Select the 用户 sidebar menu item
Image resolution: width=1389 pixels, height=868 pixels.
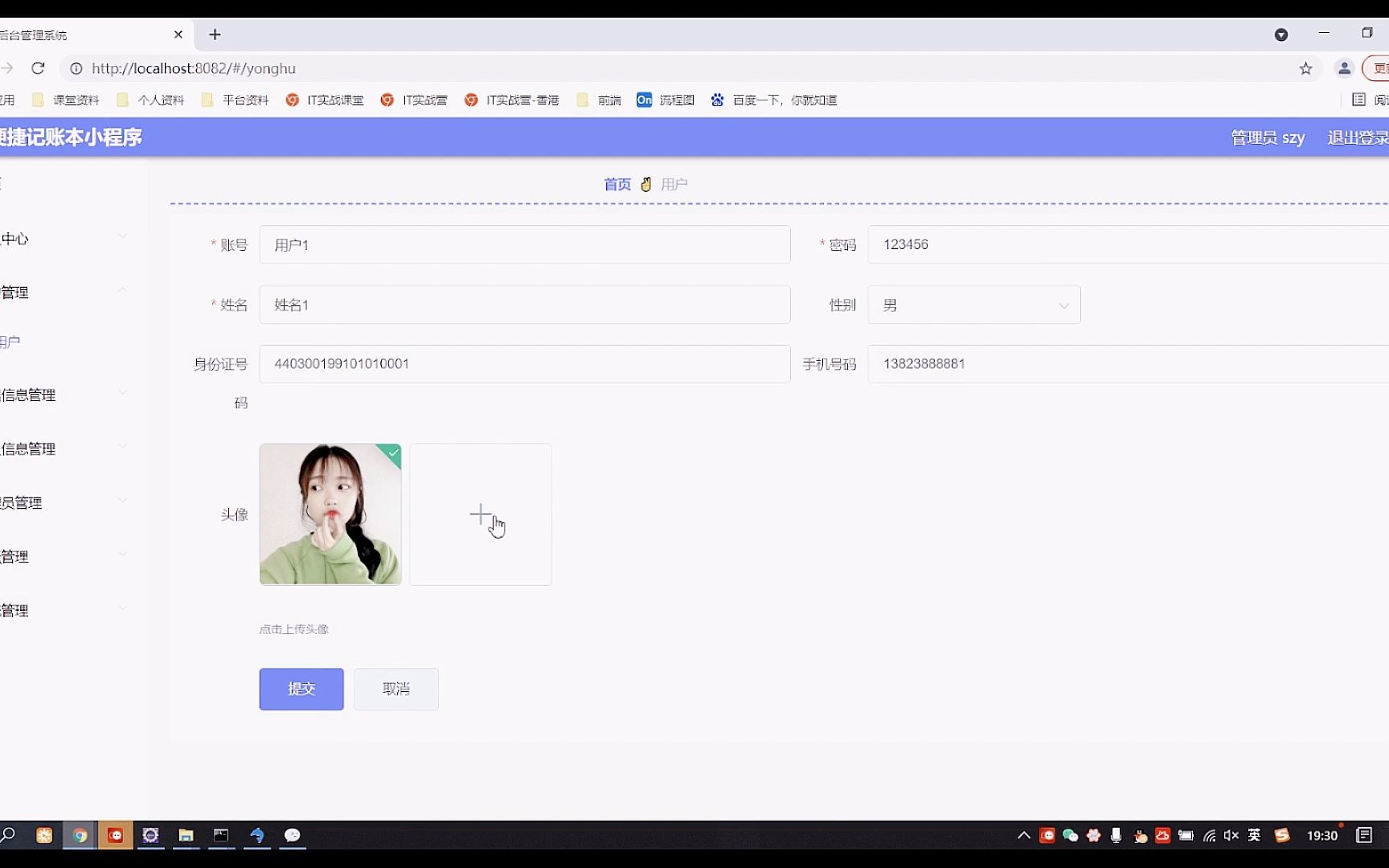click(x=10, y=341)
